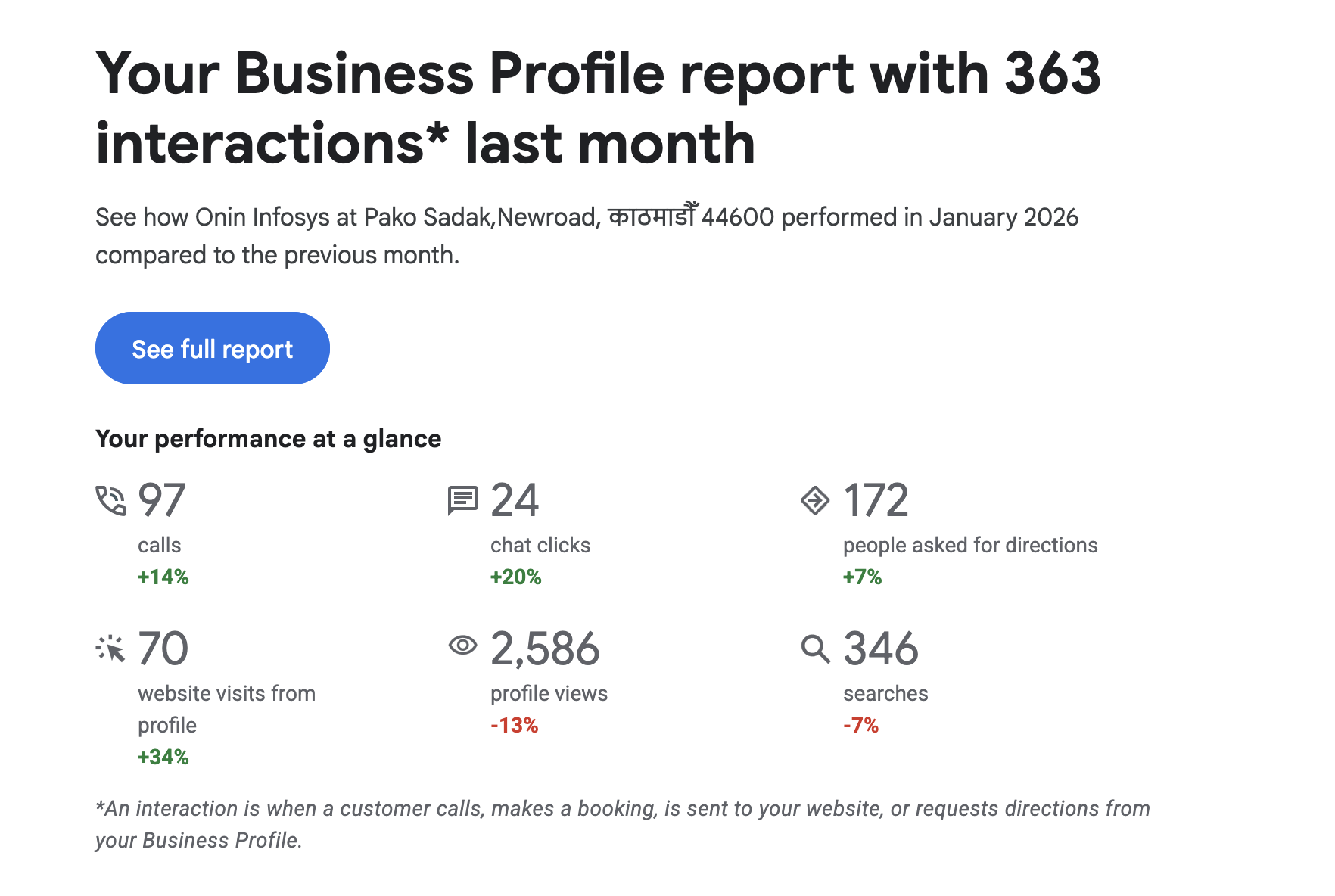Click the +34% website visits change
1335x896 pixels.
[x=163, y=758]
